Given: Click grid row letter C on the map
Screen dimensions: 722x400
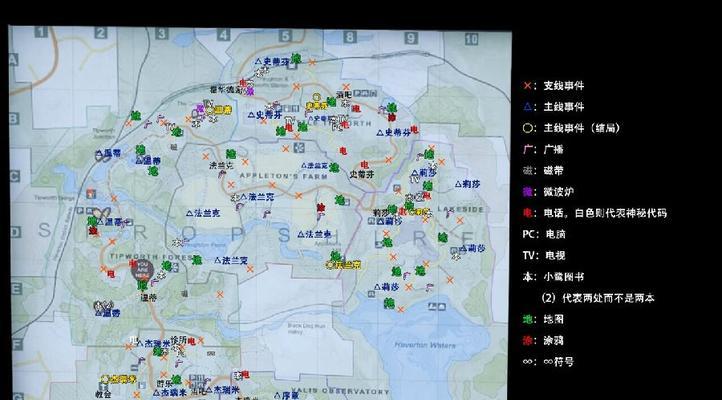Looking at the screenshot, I should click(x=15, y=176).
